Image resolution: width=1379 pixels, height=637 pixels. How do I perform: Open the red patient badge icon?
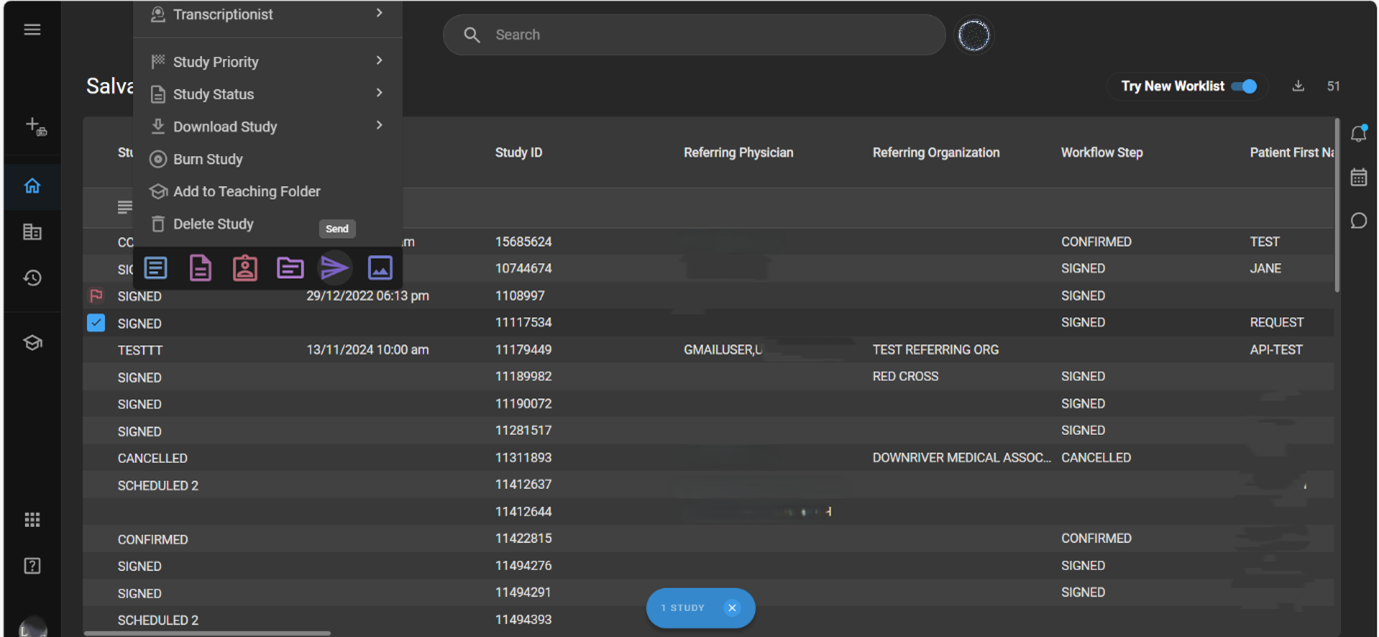coord(245,268)
